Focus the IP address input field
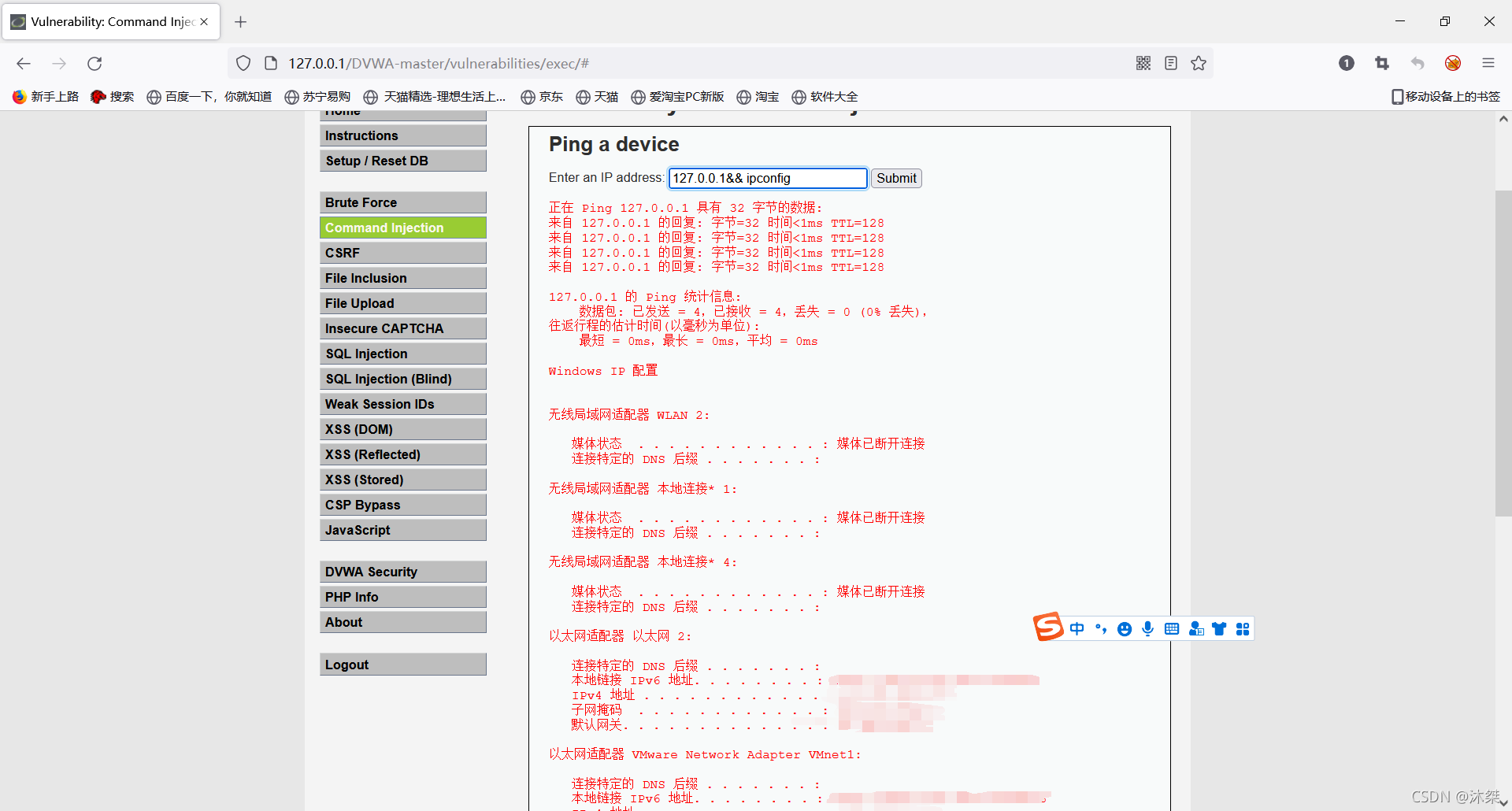 pos(768,178)
